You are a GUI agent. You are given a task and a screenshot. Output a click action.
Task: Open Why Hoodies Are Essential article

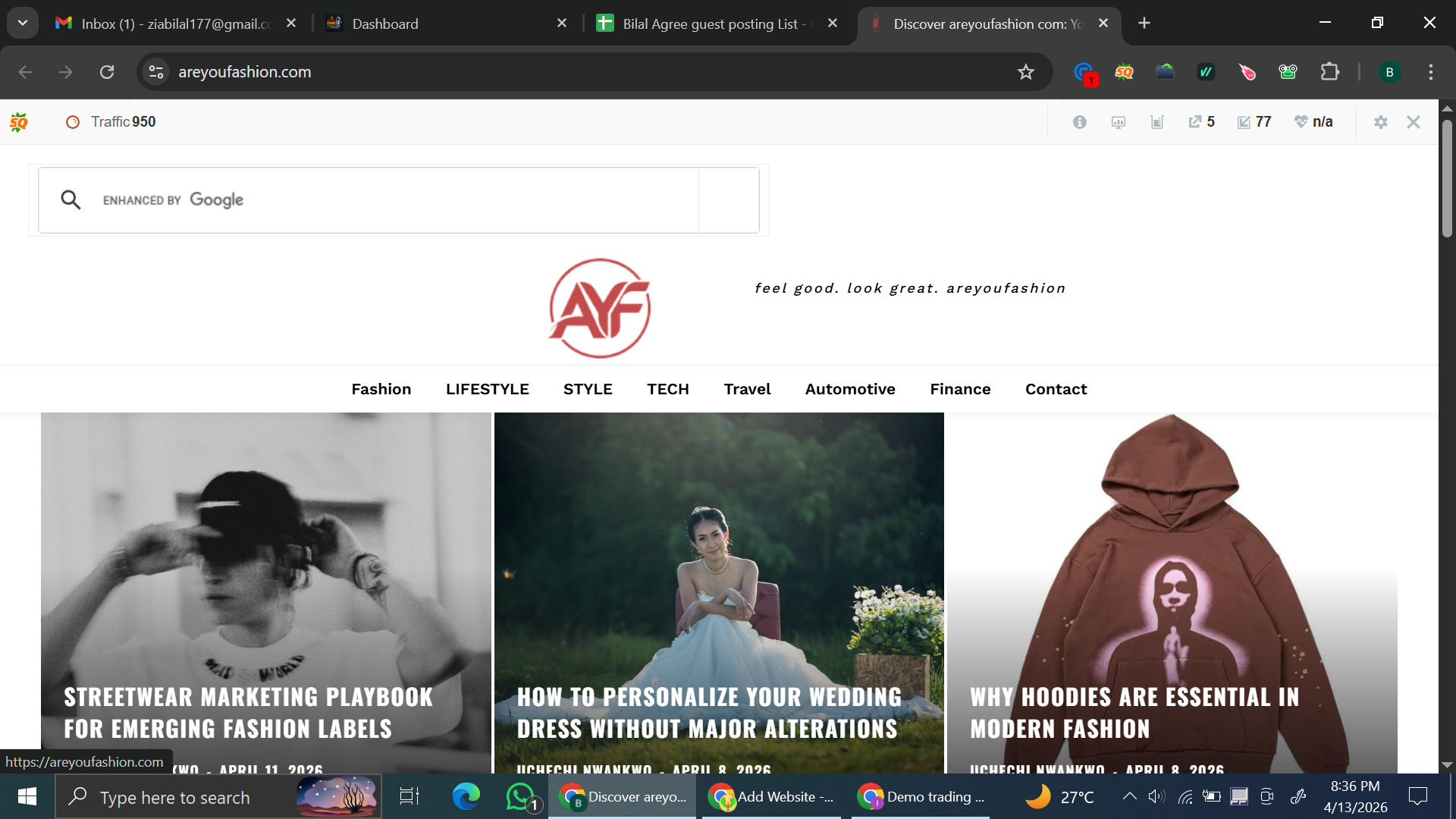(x=1134, y=713)
